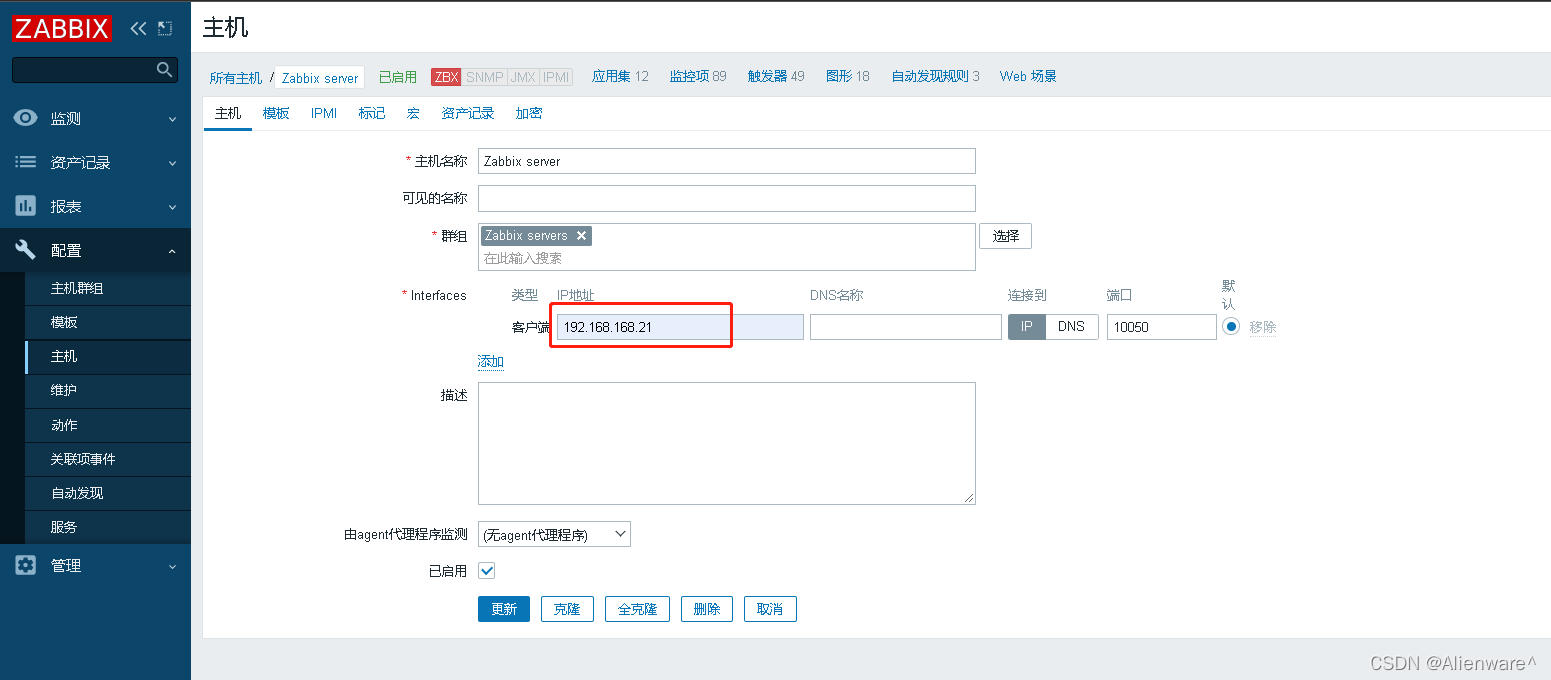Viewport: 1551px width, 680px height.
Task: Switch to the 资产记录 tab
Action: pos(468,113)
